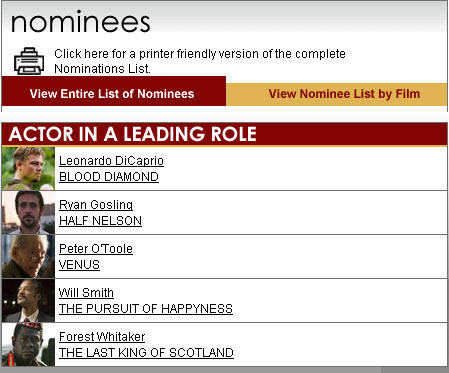Open the VENUS film link

click(79, 265)
